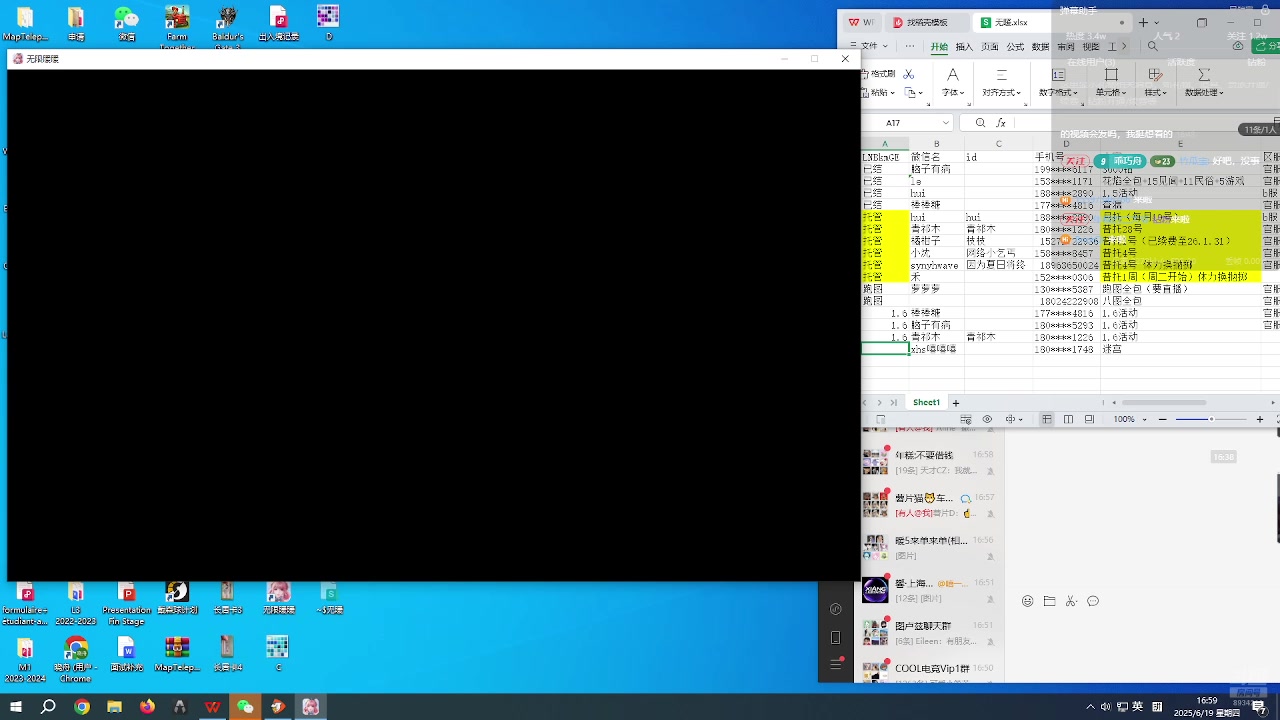This screenshot has width=1280, height=720.
Task: Click the new tab plus button in WPS
Action: tap(1143, 22)
